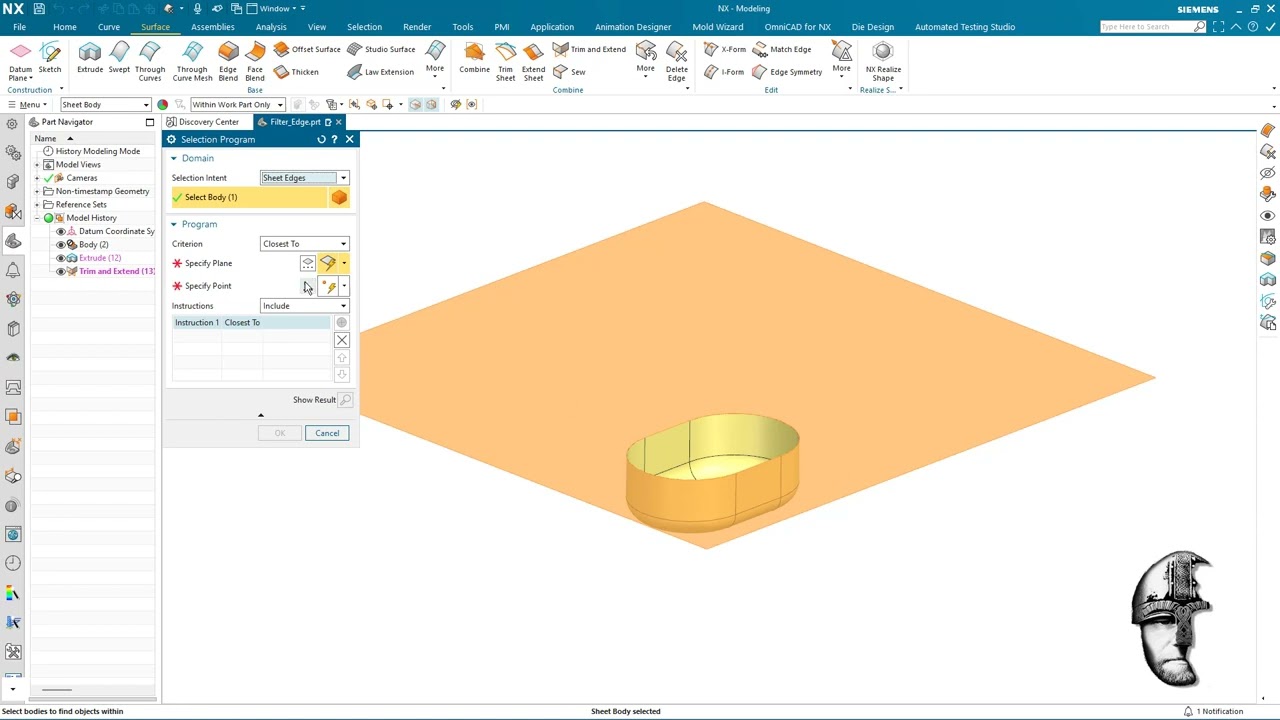The image size is (1280, 720).
Task: Open the Extend Sheet tool
Action: [x=533, y=62]
